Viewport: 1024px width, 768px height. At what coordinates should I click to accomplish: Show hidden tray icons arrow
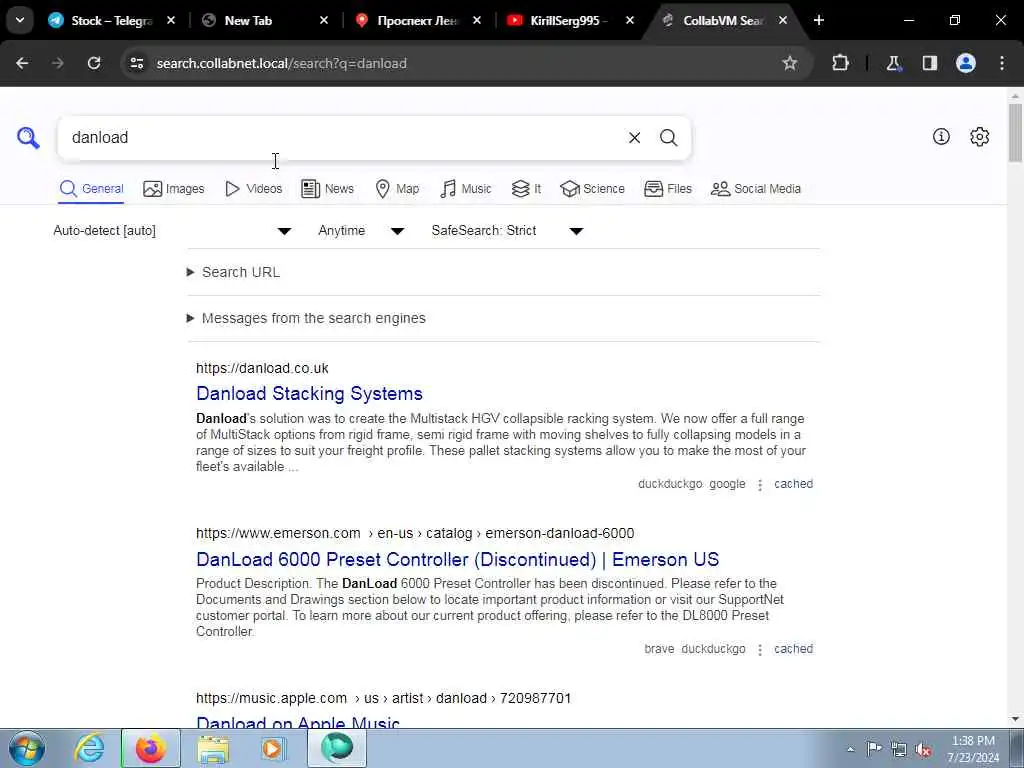850,749
